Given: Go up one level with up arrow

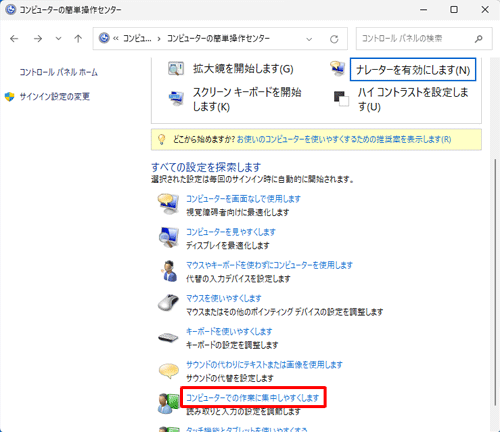Looking at the screenshot, I should click(x=78, y=39).
